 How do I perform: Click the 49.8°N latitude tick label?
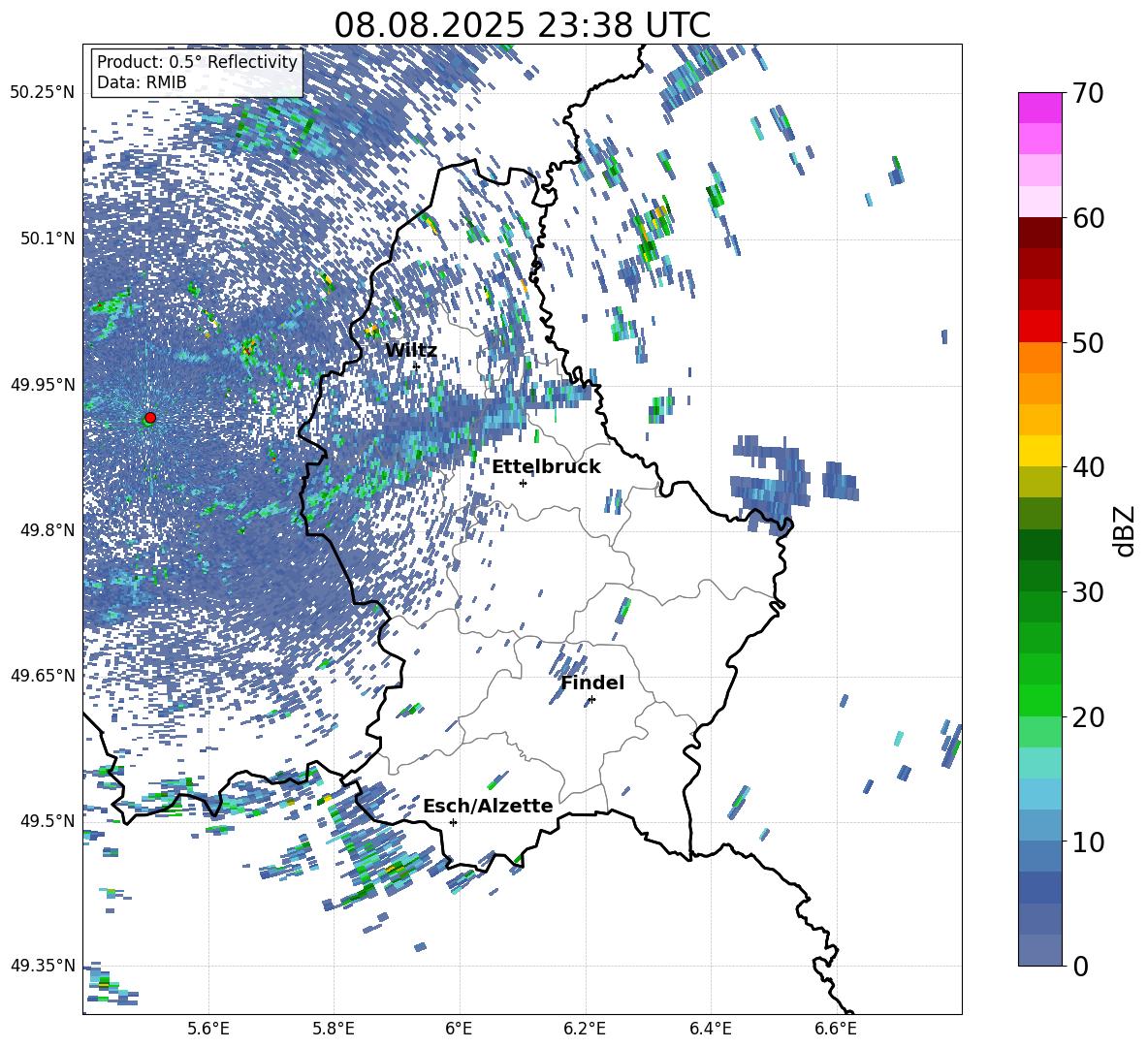[x=47, y=530]
